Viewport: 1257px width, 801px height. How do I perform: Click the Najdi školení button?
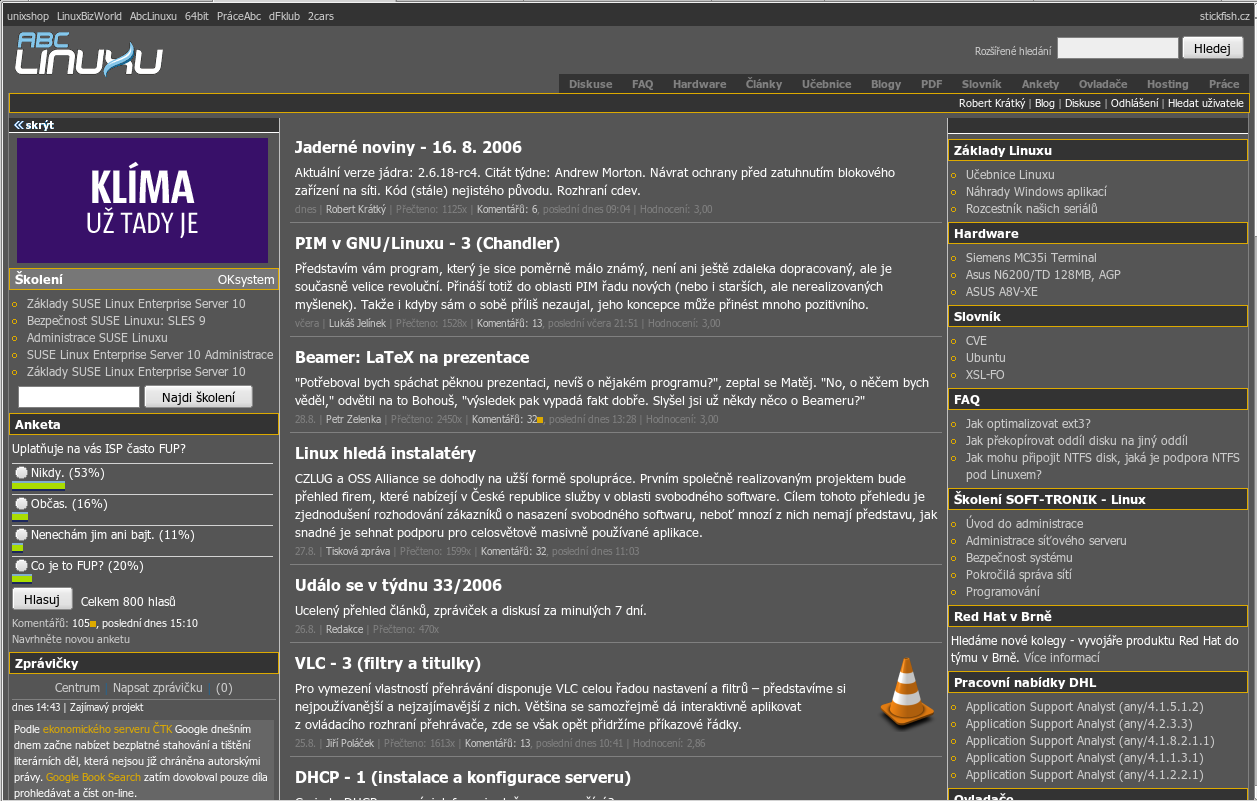(198, 397)
